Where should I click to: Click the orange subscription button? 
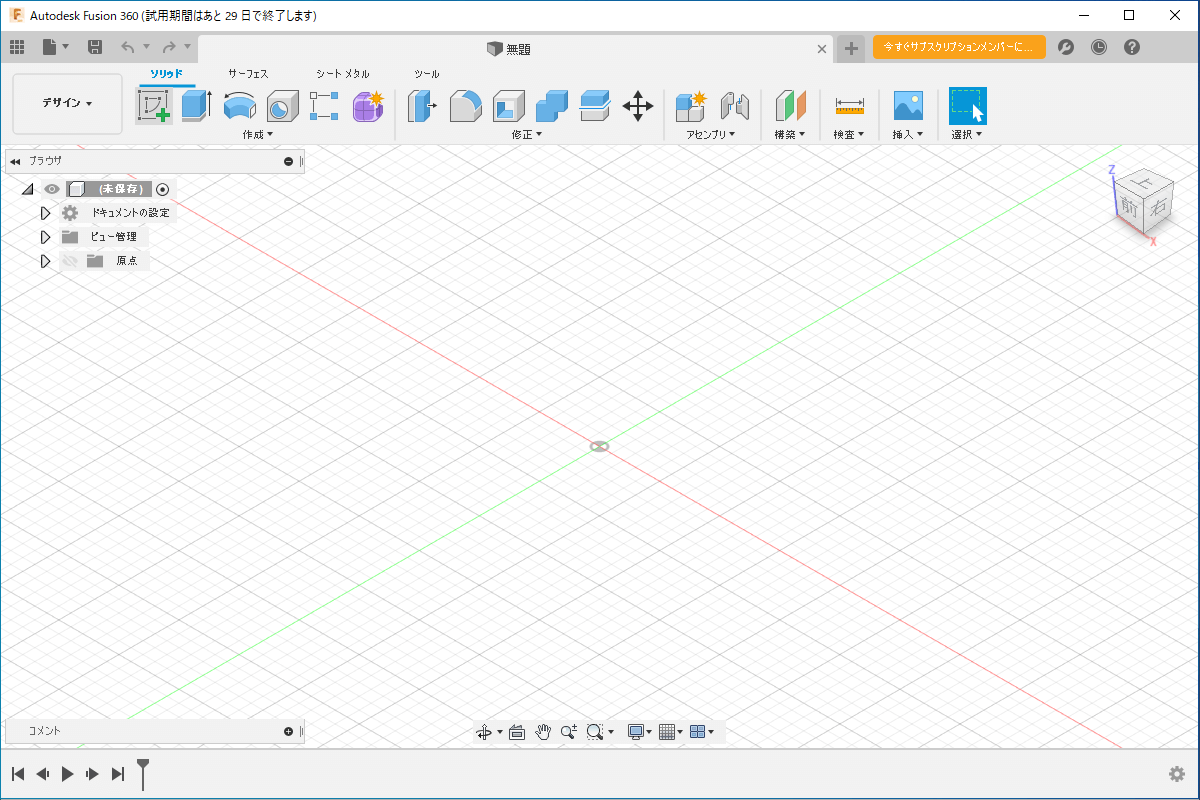tap(959, 47)
